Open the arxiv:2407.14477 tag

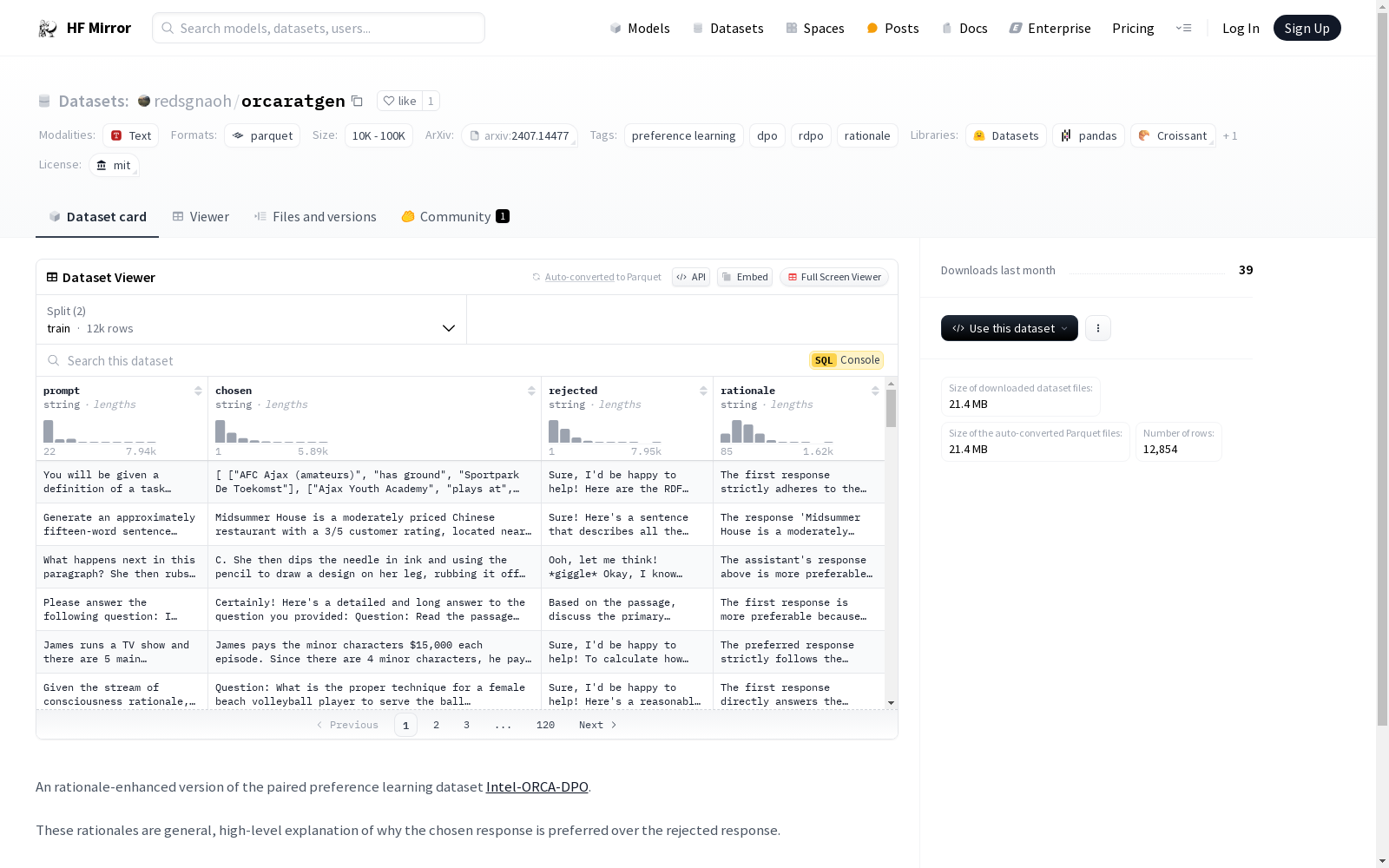pyautogui.click(x=519, y=136)
